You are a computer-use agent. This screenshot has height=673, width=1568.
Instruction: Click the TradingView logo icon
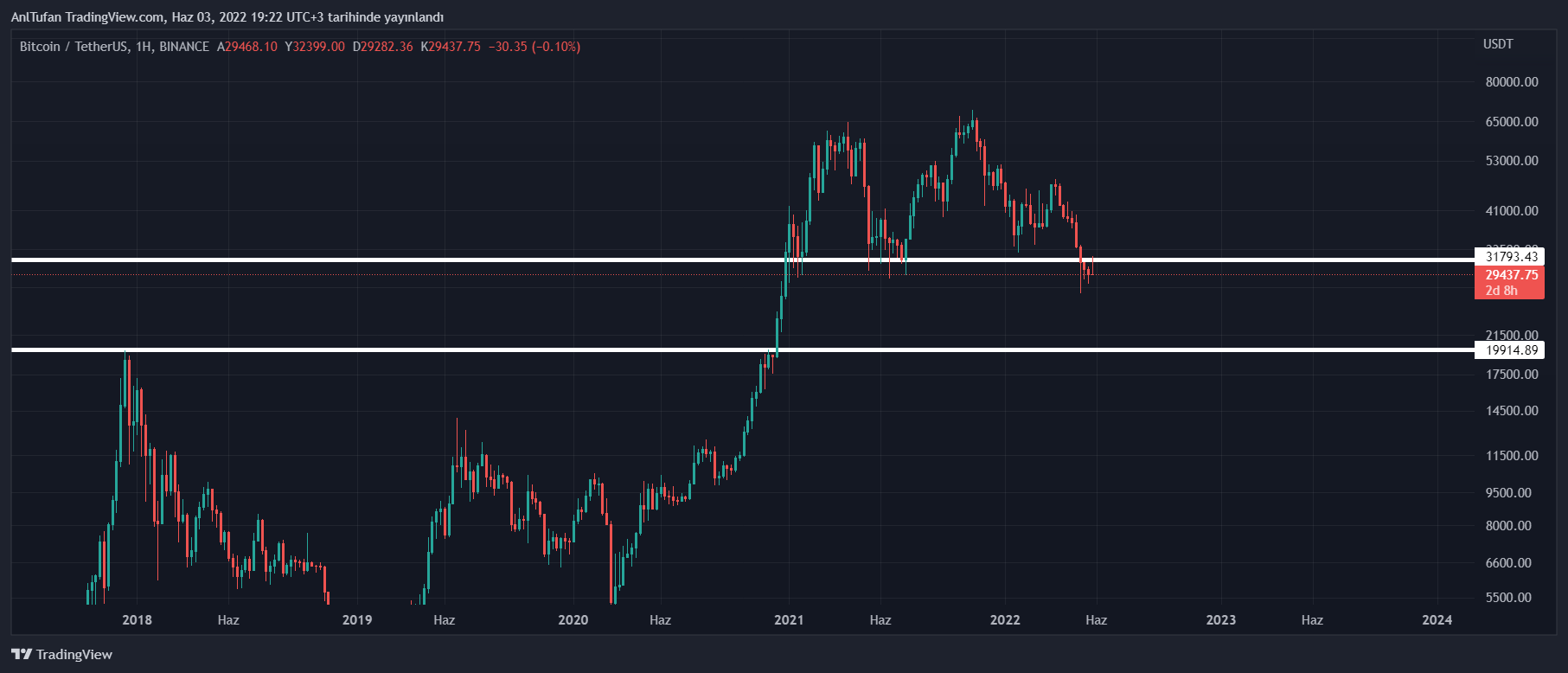(22, 654)
